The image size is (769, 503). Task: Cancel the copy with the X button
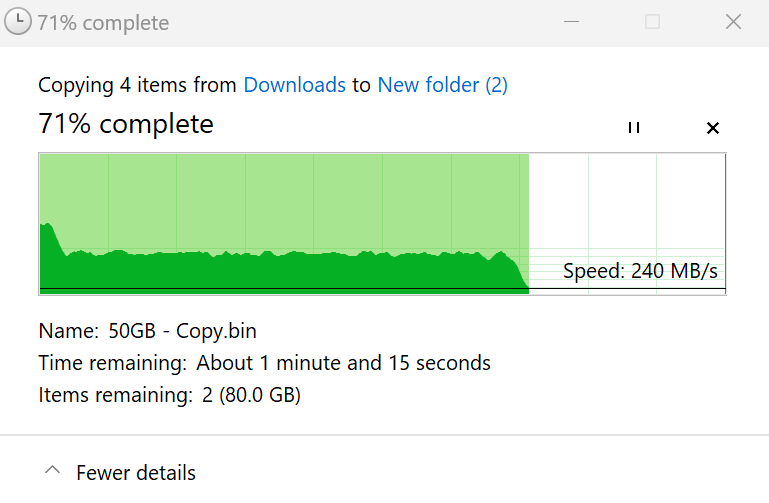point(713,128)
